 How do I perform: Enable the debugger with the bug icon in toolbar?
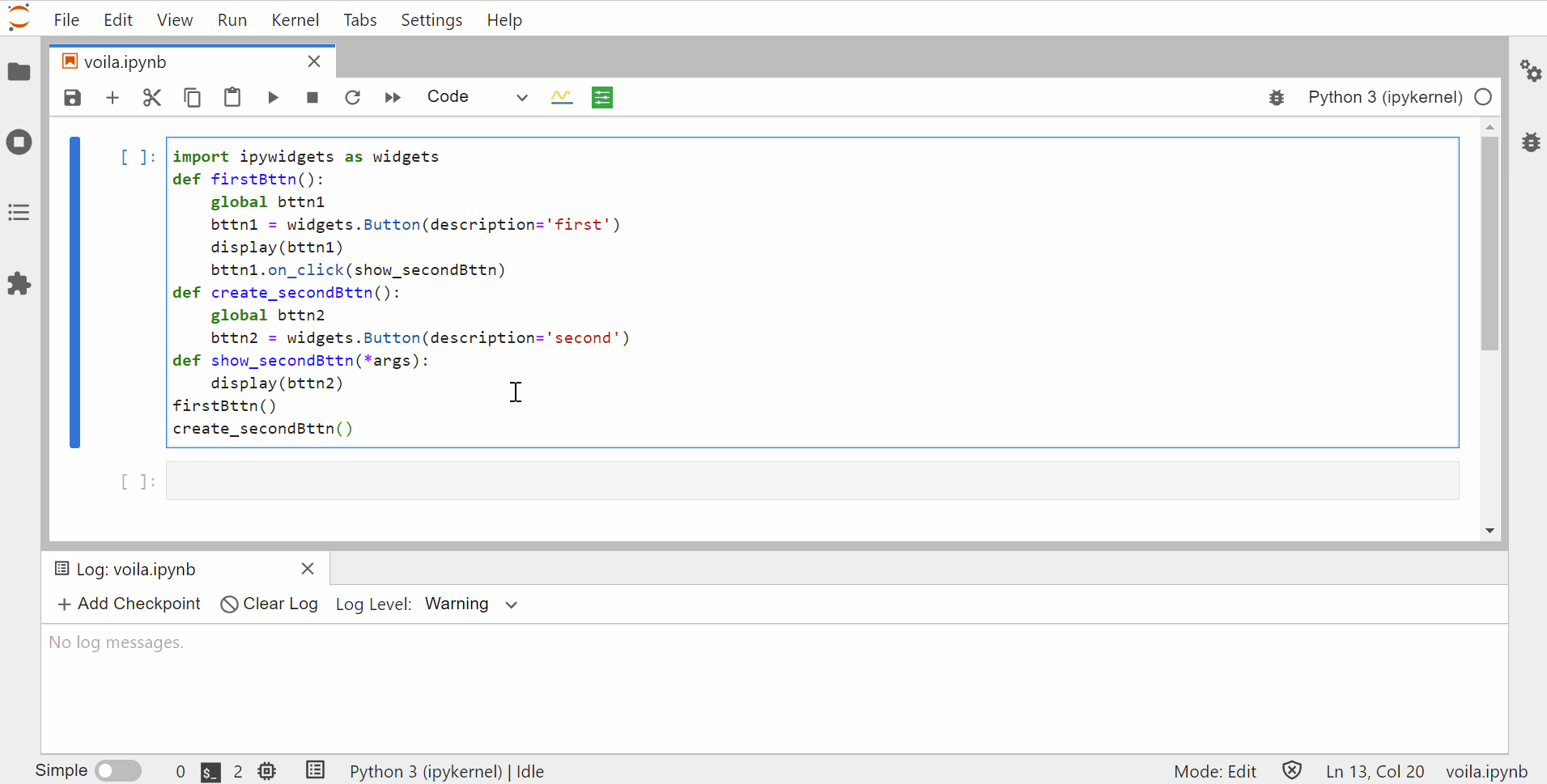(1277, 97)
